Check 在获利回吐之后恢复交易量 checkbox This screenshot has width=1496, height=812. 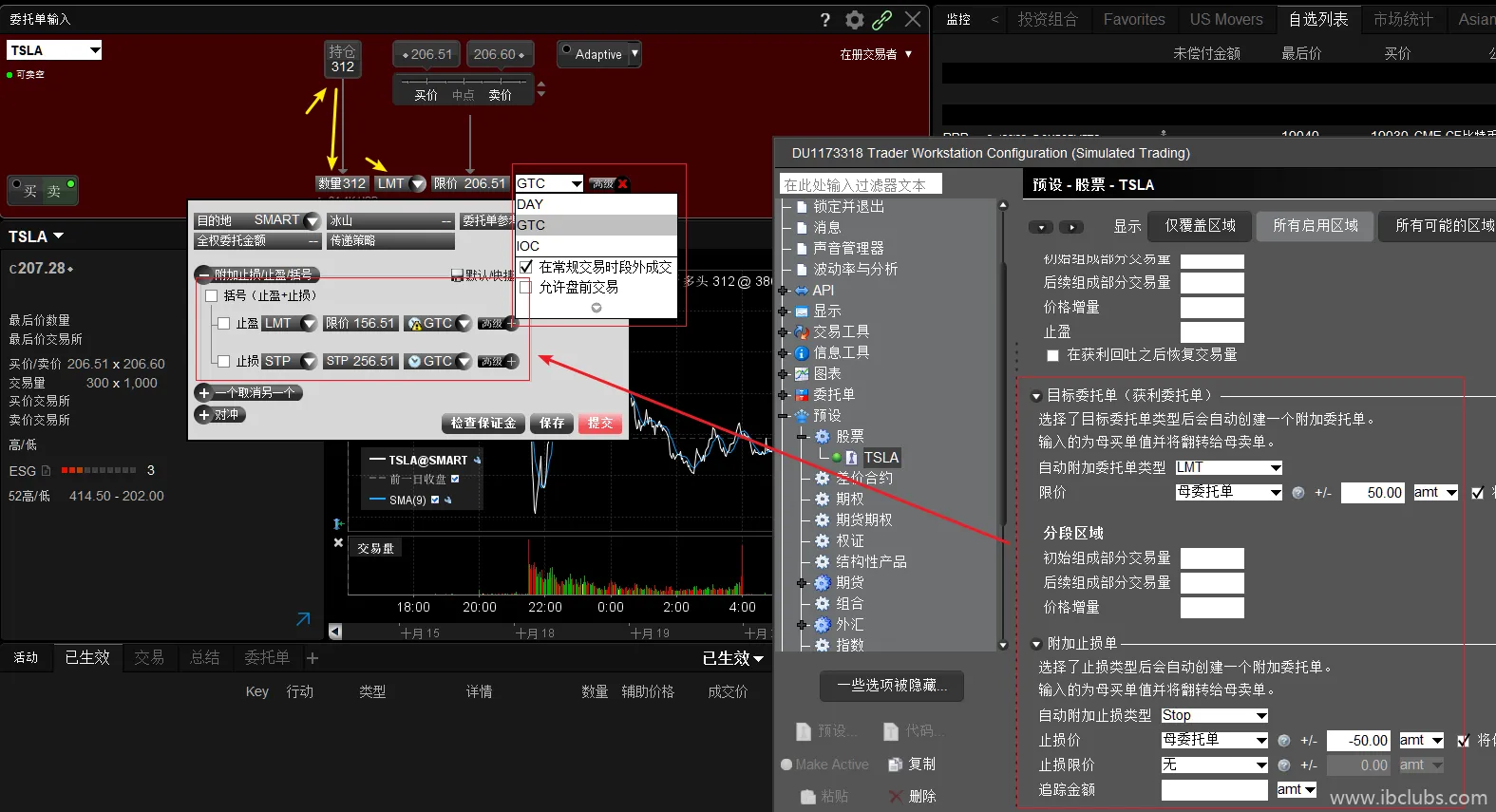click(1052, 355)
